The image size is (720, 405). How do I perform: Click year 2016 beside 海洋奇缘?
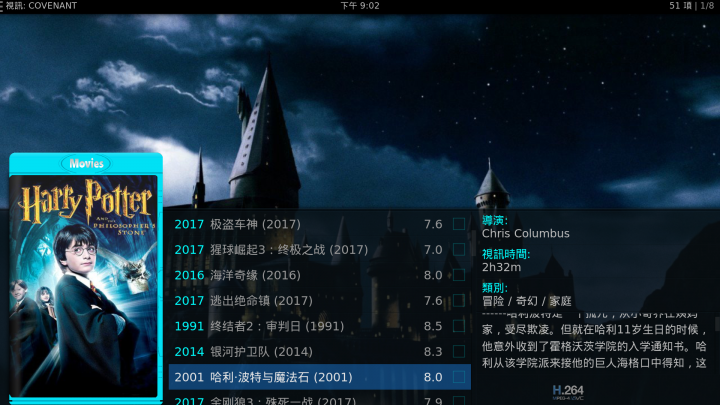pyautogui.click(x=189, y=275)
